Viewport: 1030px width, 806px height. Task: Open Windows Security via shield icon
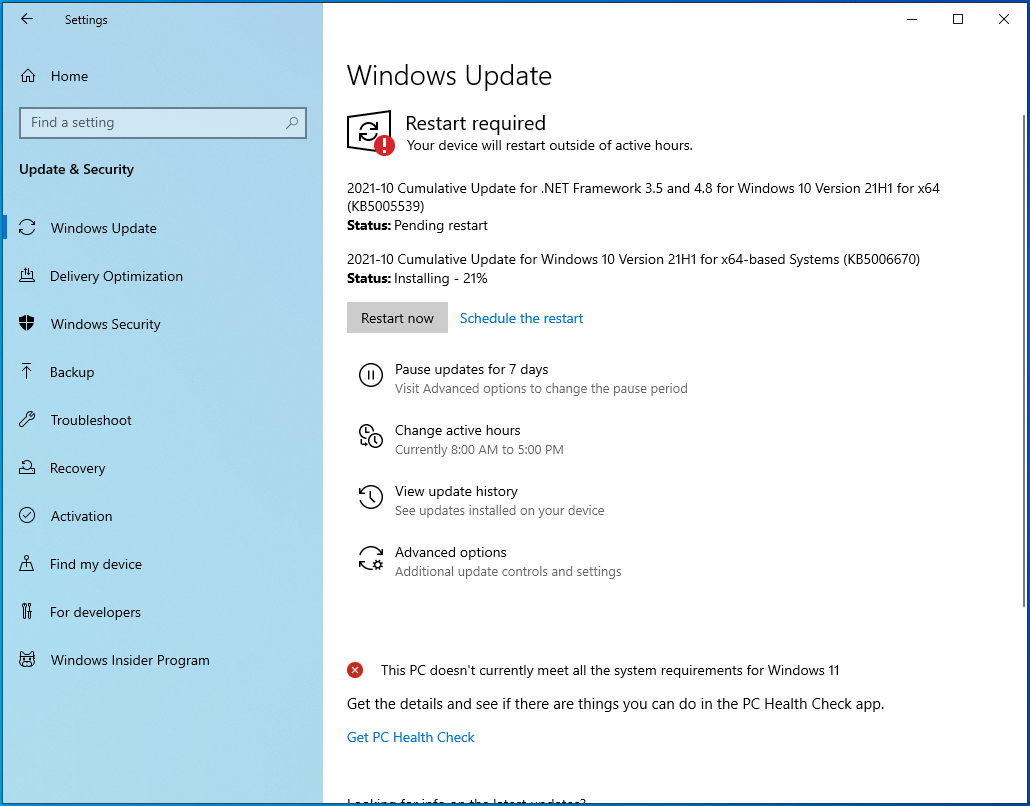pyautogui.click(x=29, y=324)
